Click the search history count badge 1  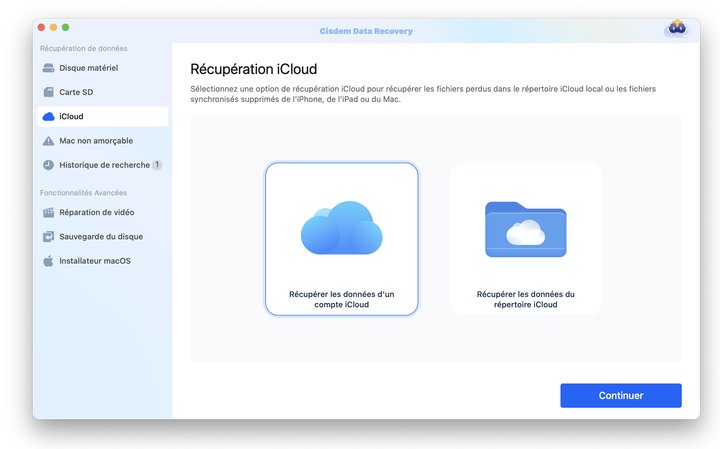click(157, 165)
